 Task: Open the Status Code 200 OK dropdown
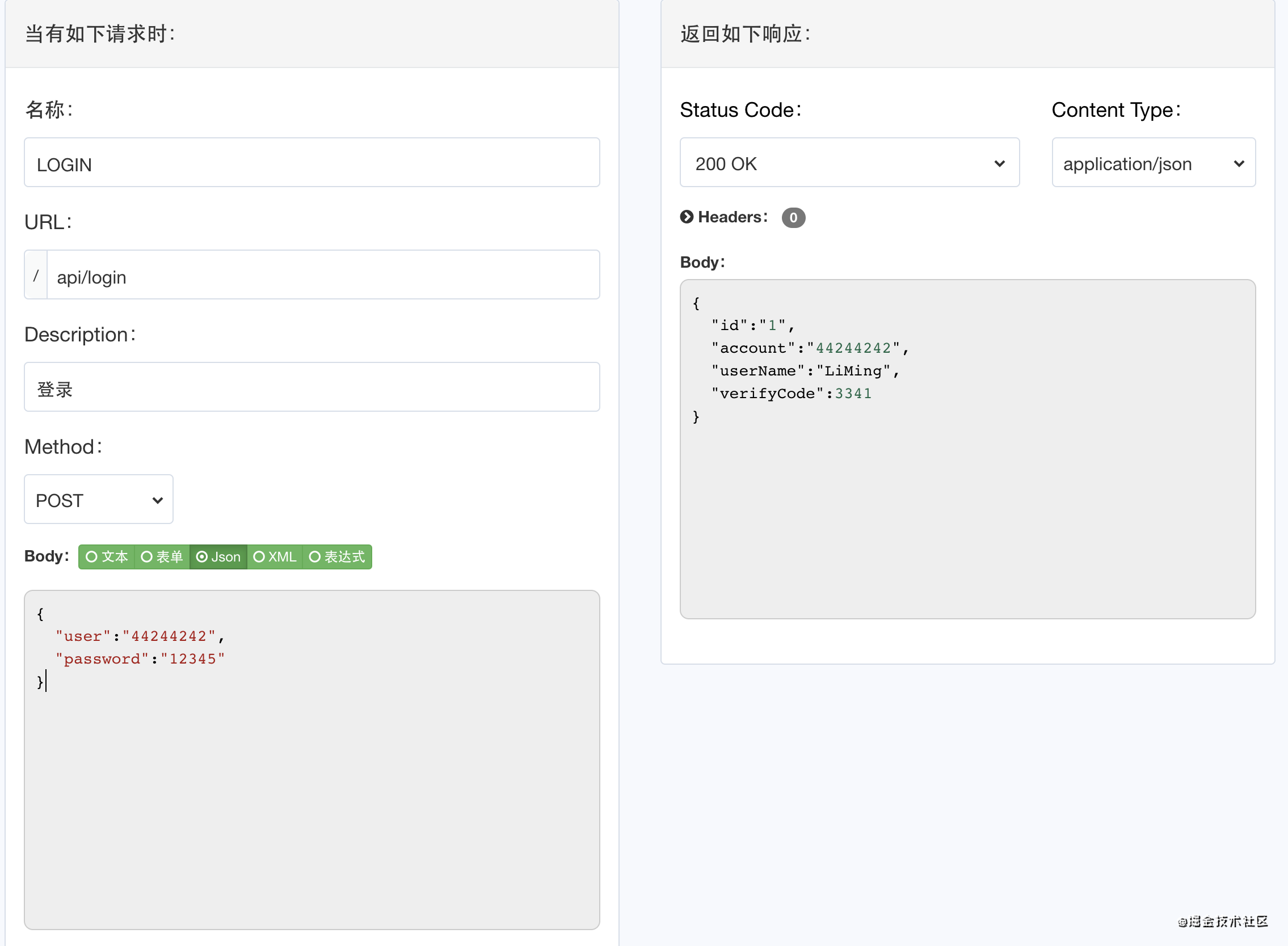coord(849,163)
